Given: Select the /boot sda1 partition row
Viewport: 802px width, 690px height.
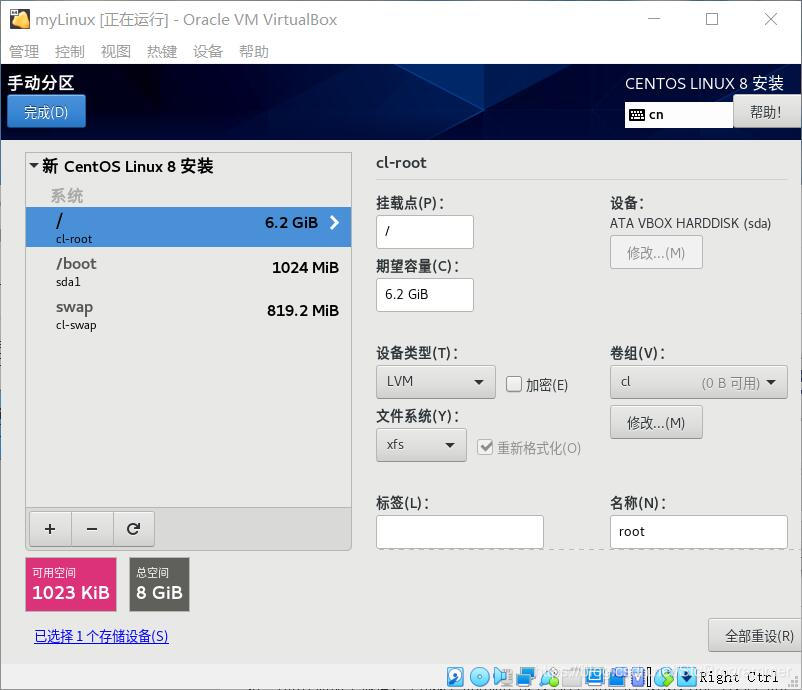Looking at the screenshot, I should point(188,272).
